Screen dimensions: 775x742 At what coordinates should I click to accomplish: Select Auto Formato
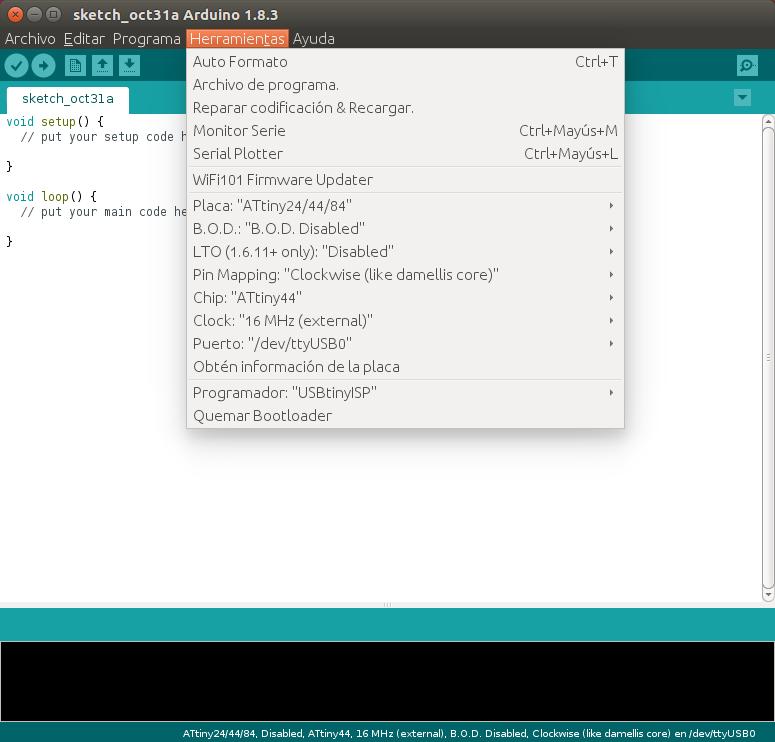tap(405, 62)
